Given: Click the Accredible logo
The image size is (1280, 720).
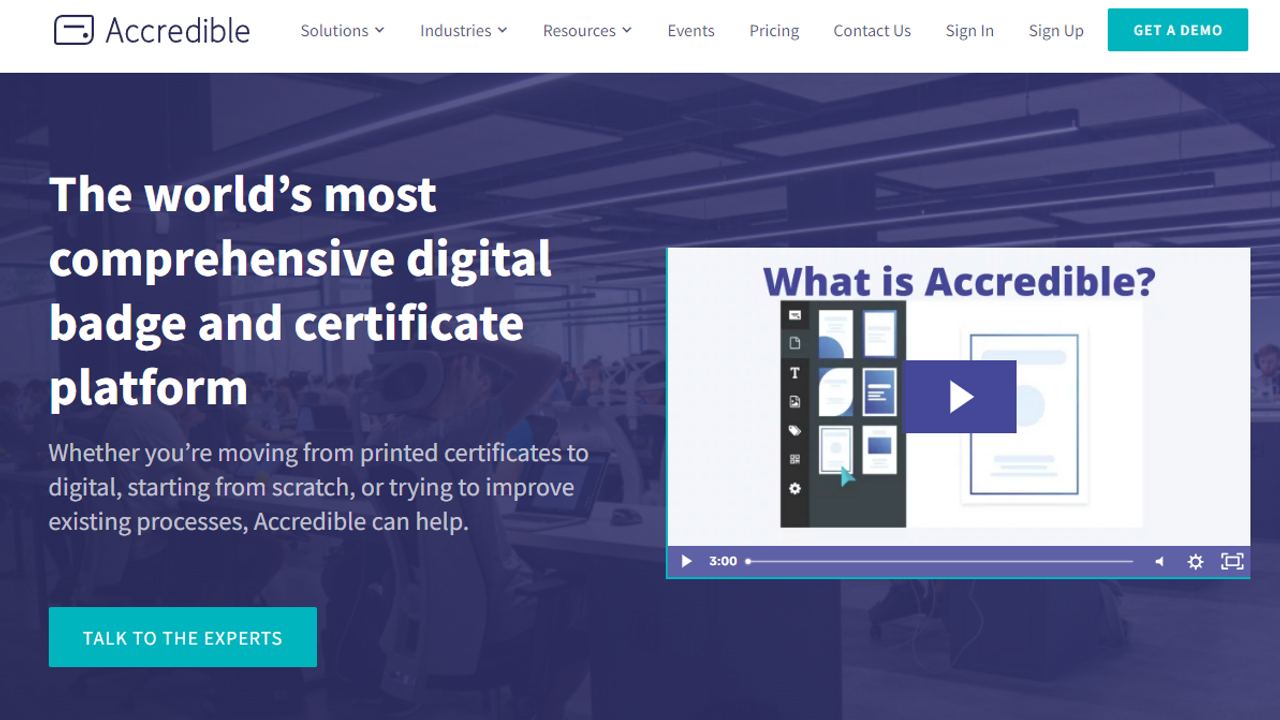Looking at the screenshot, I should [x=152, y=30].
